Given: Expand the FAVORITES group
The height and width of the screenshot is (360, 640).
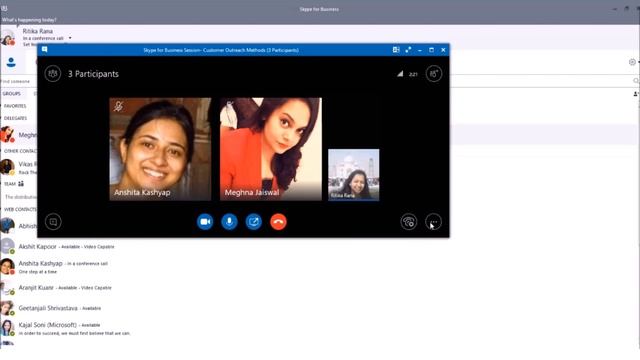Looking at the screenshot, I should [15, 106].
